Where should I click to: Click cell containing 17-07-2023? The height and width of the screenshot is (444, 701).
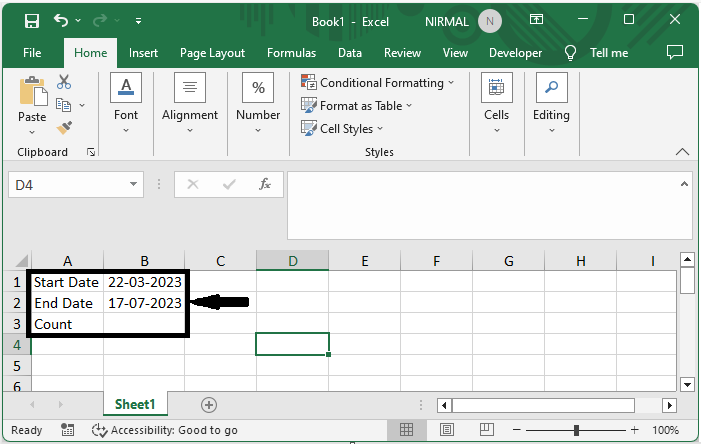click(144, 303)
